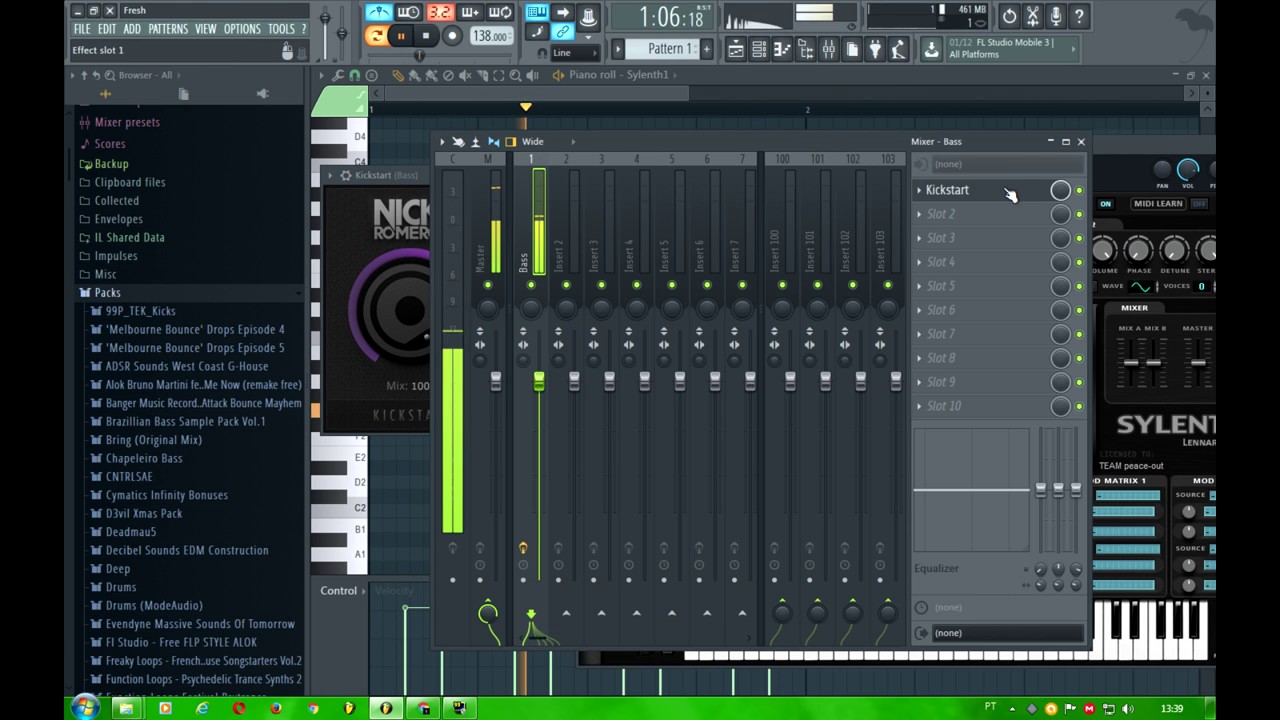Click the 138.000 tempo field
The height and width of the screenshot is (720, 1280).
coord(491,36)
